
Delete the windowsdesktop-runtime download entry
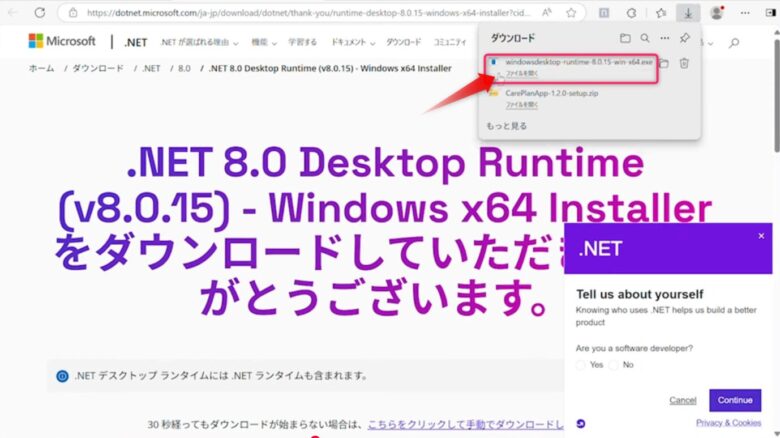(684, 64)
